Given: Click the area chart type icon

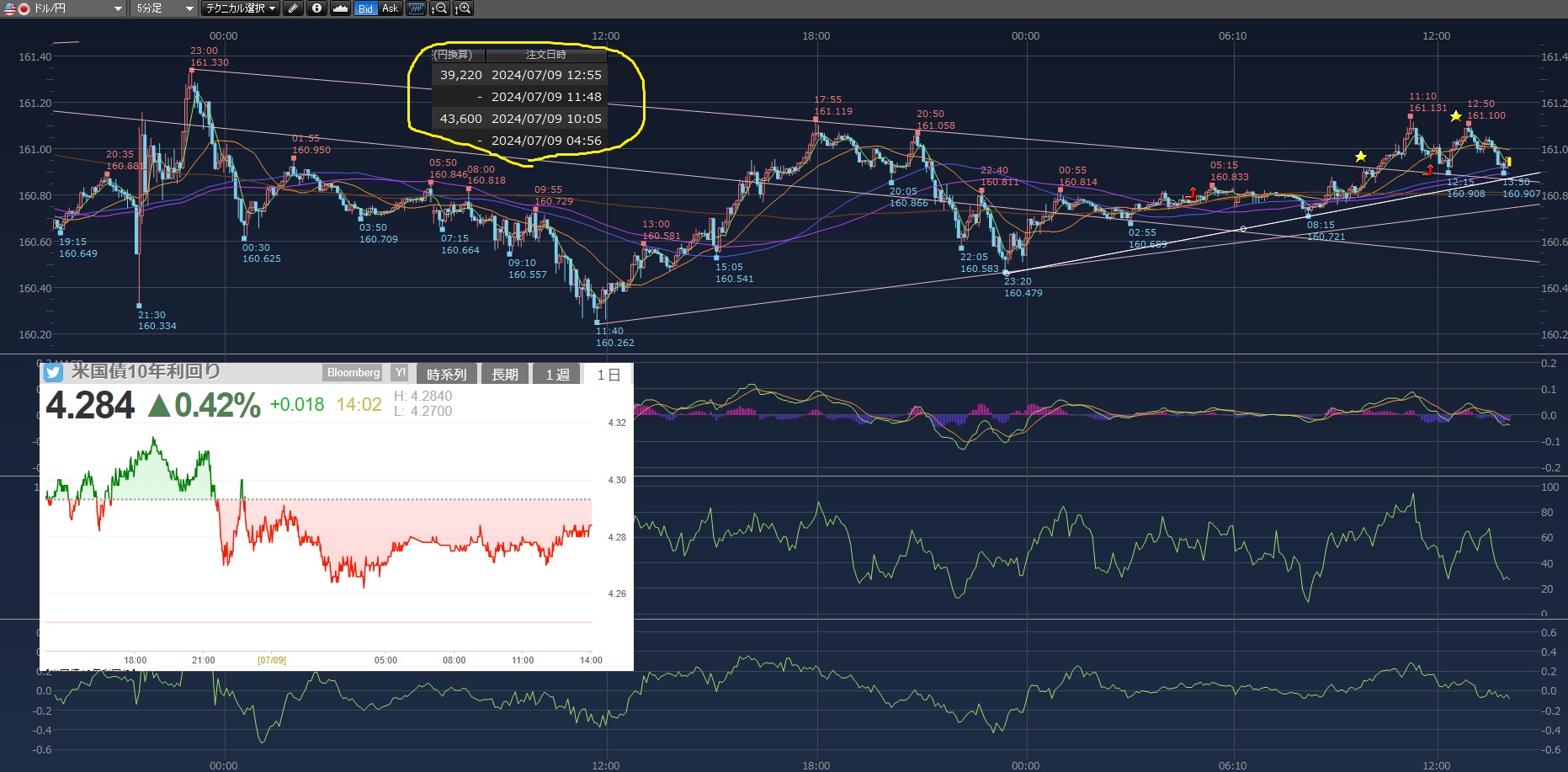Looking at the screenshot, I should (x=340, y=8).
